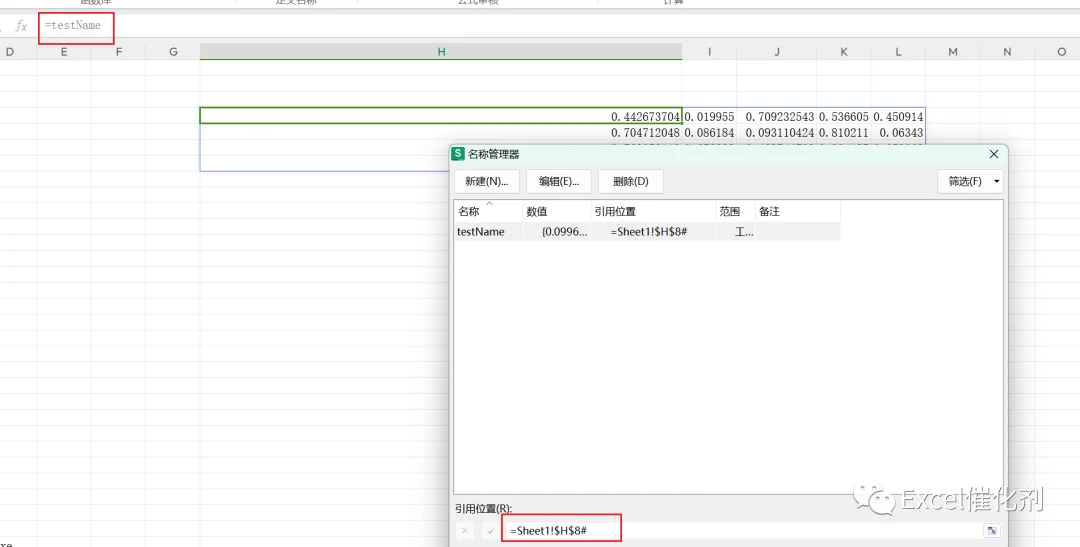
Task: Click the cancel X icon beside reference box
Action: pos(465,530)
